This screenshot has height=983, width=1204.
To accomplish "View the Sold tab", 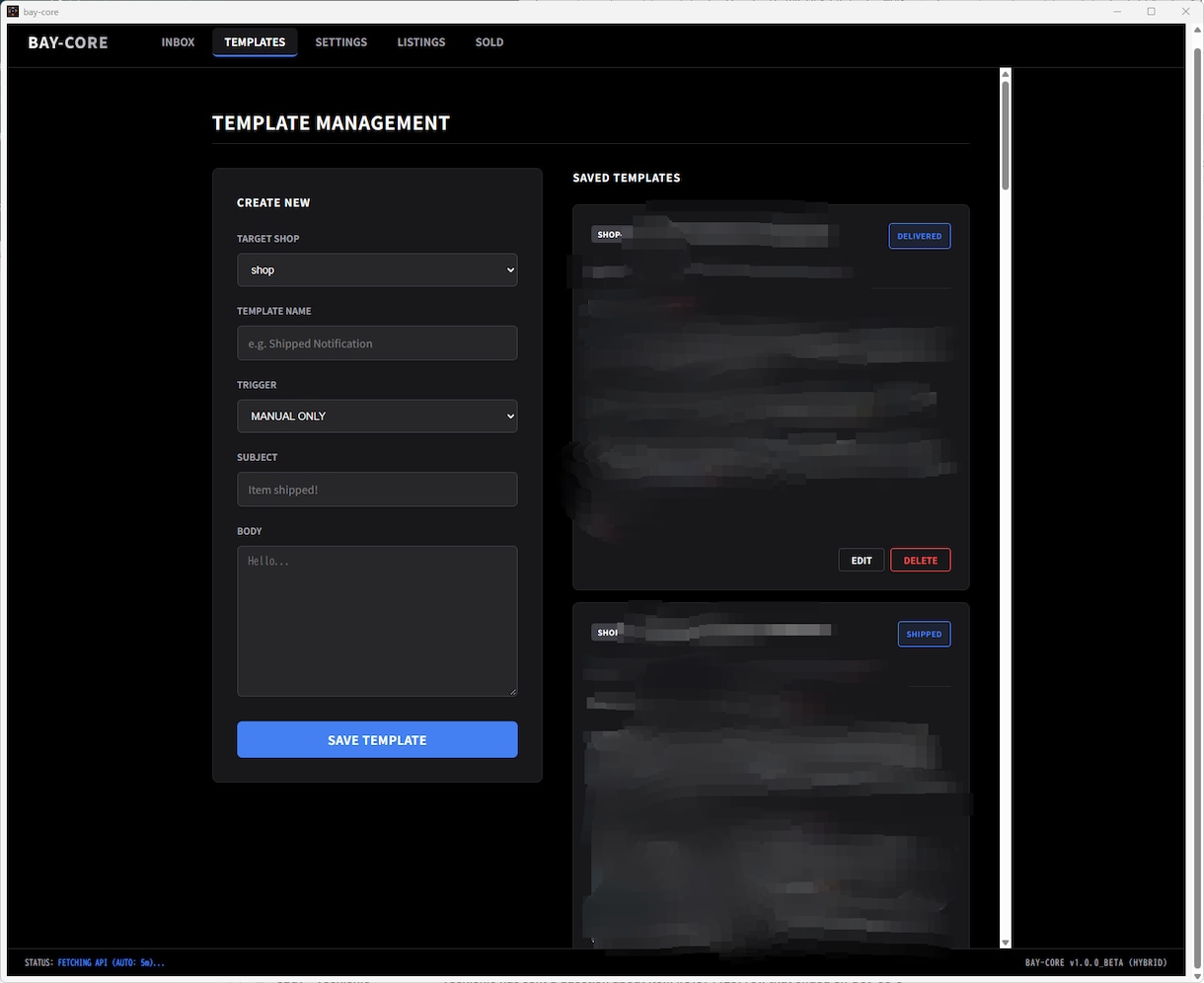I will click(x=489, y=42).
